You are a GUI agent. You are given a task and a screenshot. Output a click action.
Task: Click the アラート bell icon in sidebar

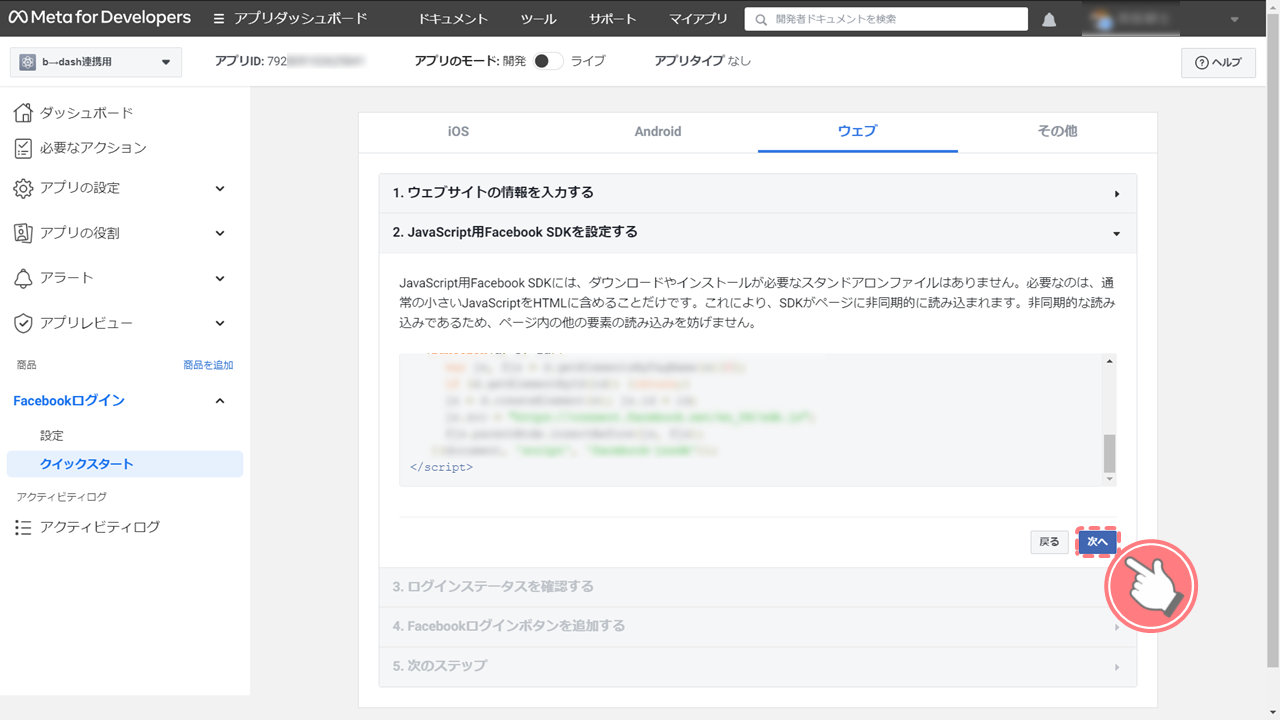[23, 278]
